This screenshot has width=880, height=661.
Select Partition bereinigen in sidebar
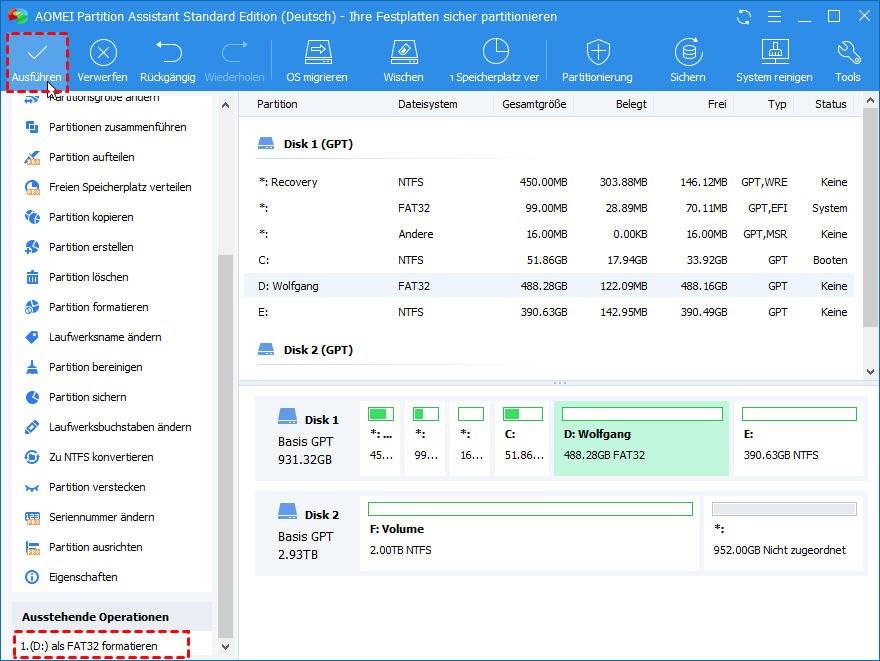(x=112, y=368)
